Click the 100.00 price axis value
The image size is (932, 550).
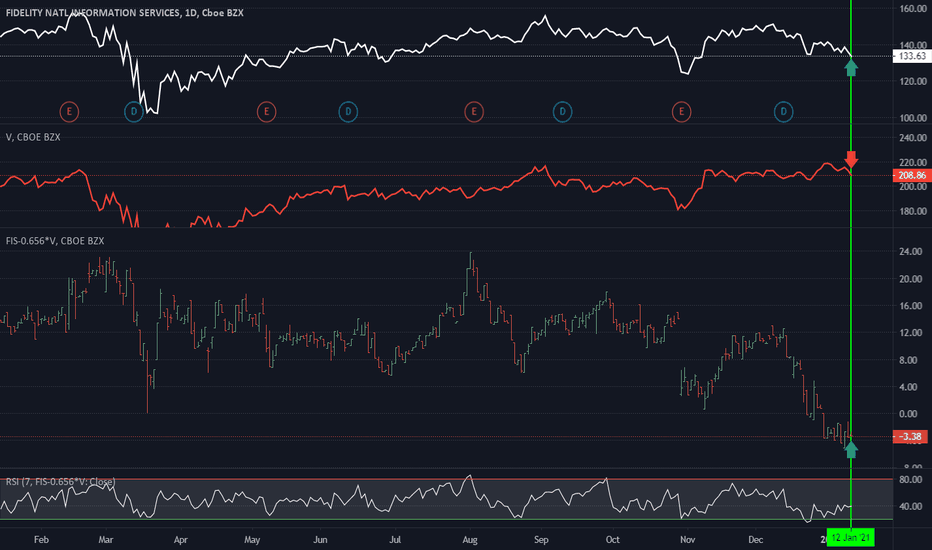click(913, 118)
